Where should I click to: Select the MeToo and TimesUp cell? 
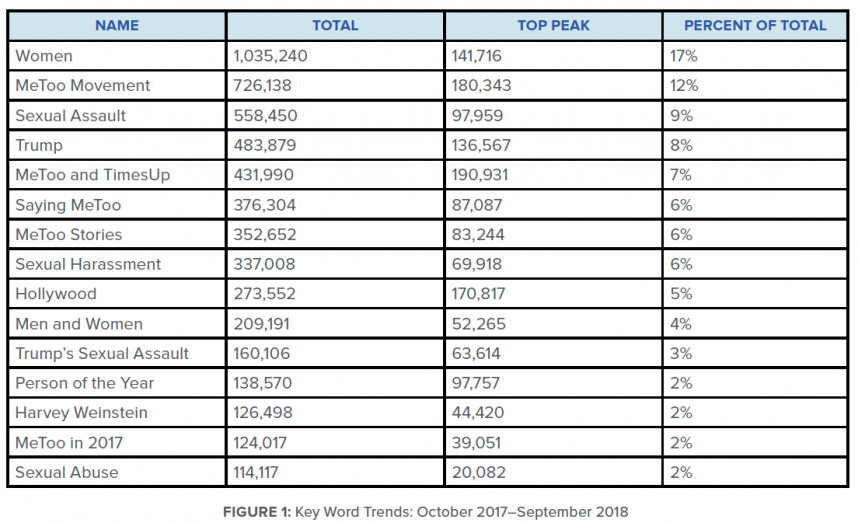[93, 175]
